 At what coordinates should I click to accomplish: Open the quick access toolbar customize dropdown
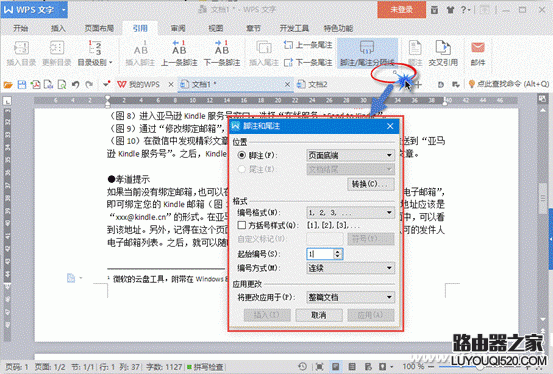(x=106, y=85)
